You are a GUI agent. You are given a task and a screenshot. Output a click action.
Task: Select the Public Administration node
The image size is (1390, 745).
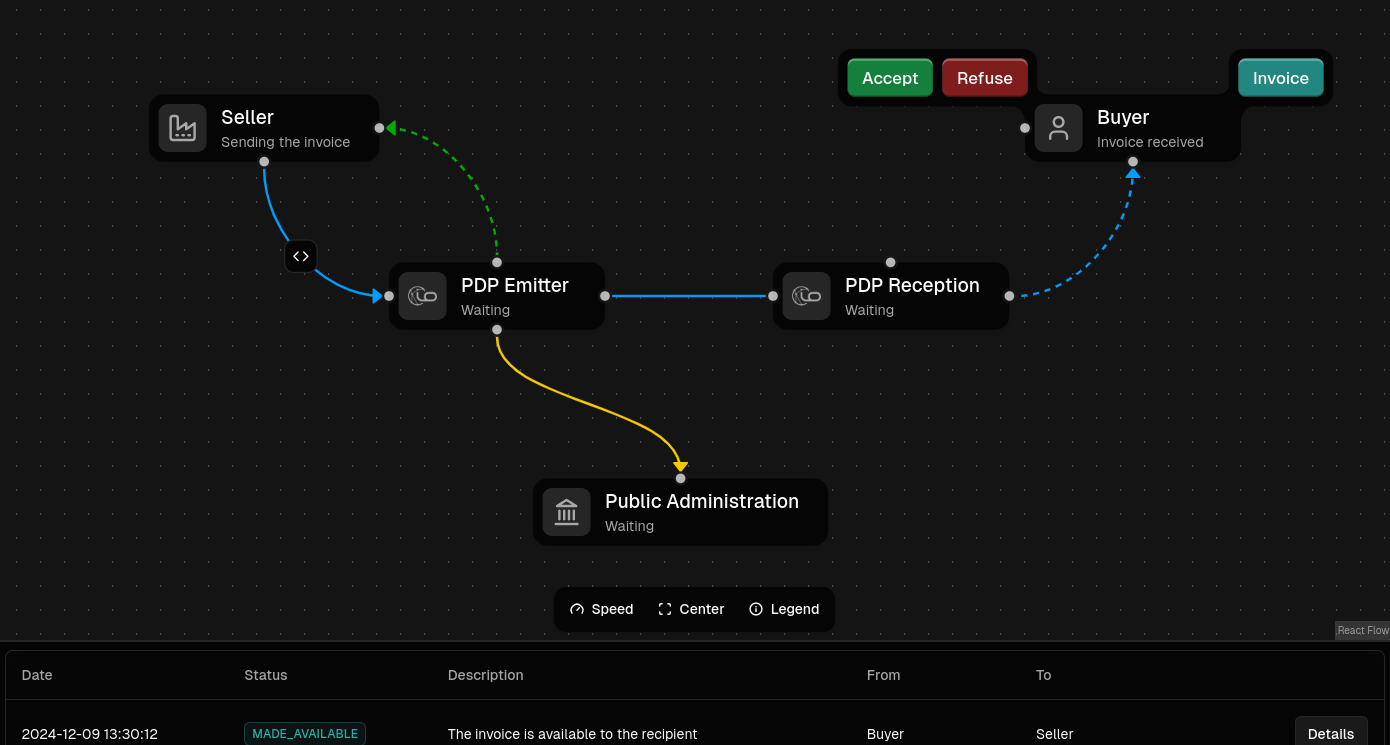point(681,512)
